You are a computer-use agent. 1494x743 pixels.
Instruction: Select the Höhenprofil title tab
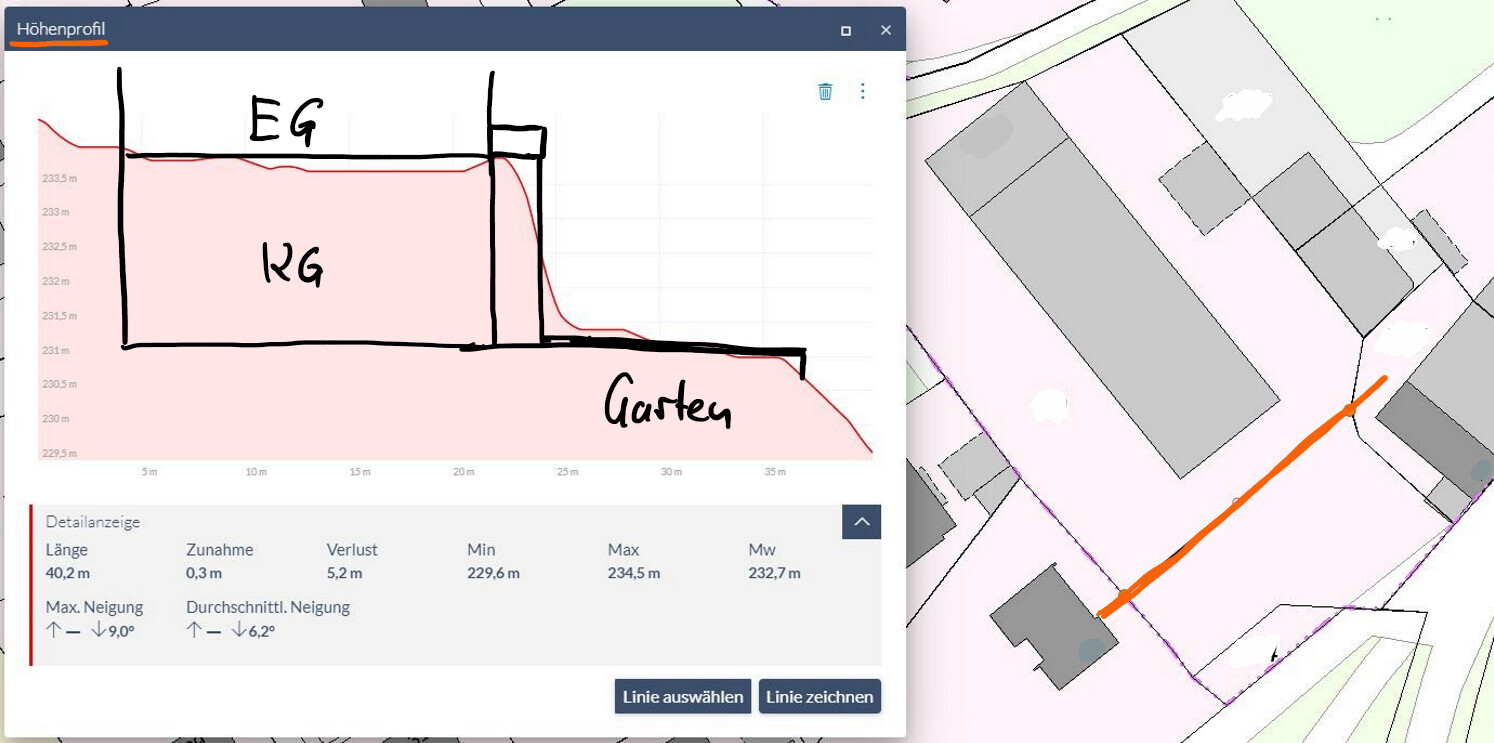tap(61, 30)
